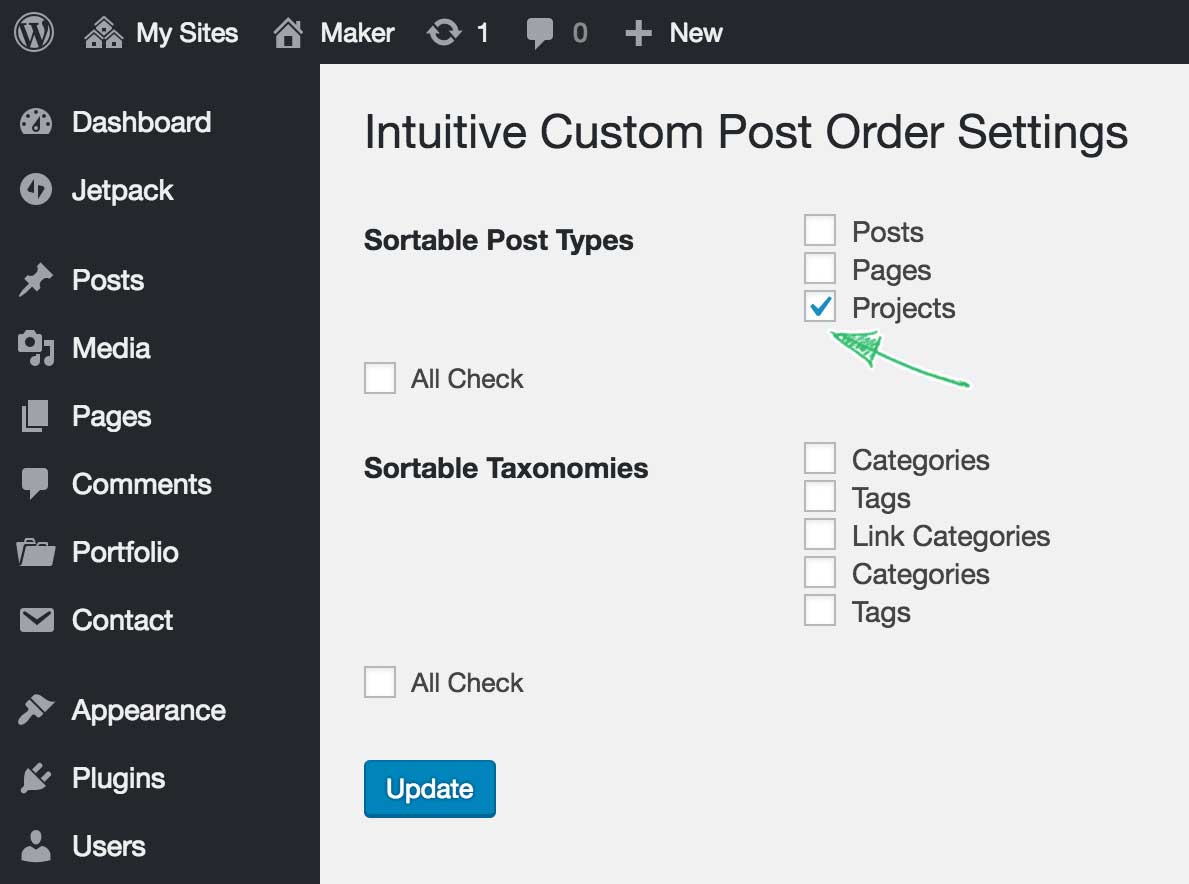Click the WordPress logo icon
The width and height of the screenshot is (1189, 884).
[x=34, y=33]
